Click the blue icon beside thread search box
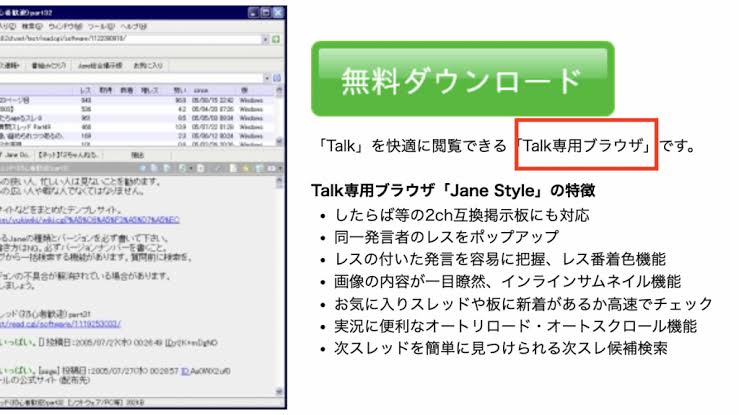This screenshot has height=415, width=739. (x=277, y=78)
